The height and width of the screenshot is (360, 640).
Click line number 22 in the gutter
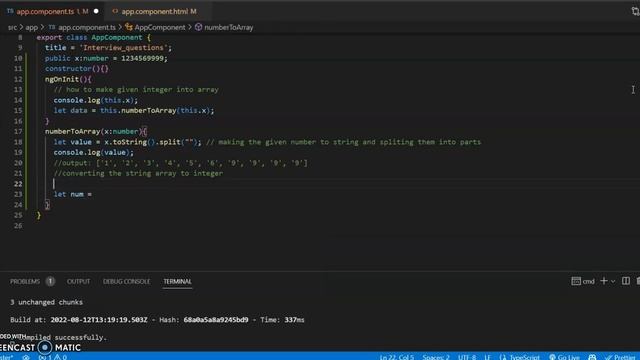click(x=18, y=184)
